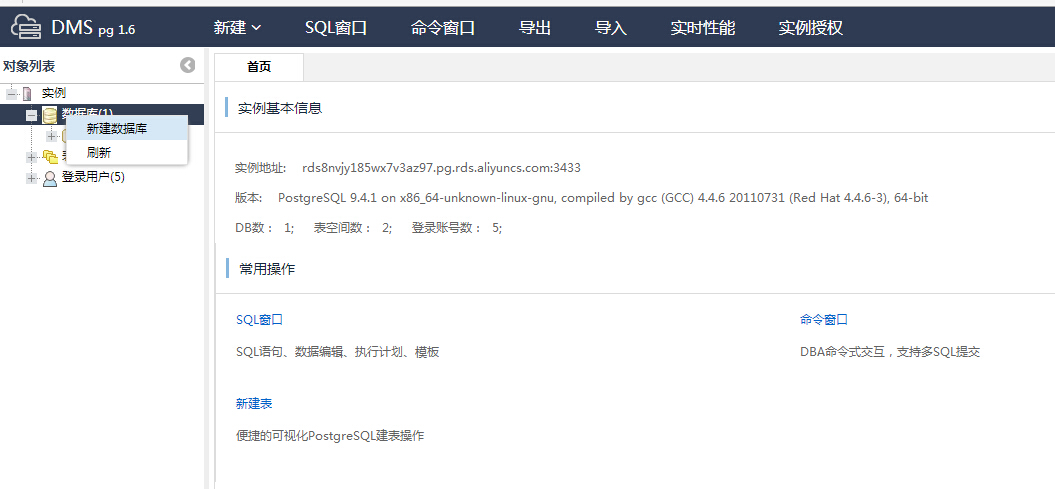The image size is (1055, 489).
Task: Click the 新建表 link
Action: 254,403
